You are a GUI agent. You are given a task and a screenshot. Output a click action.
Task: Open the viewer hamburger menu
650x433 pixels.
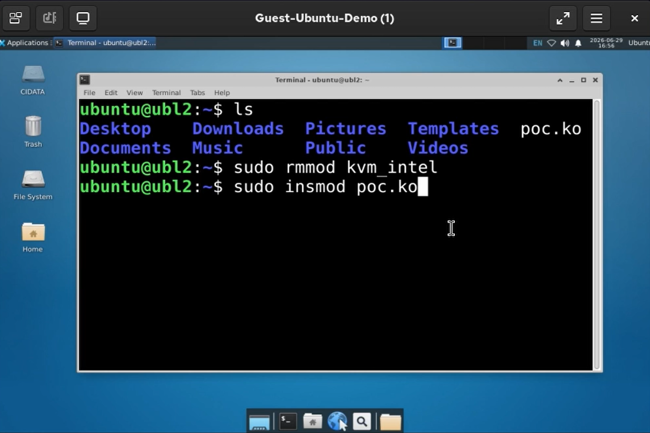pyautogui.click(x=596, y=18)
